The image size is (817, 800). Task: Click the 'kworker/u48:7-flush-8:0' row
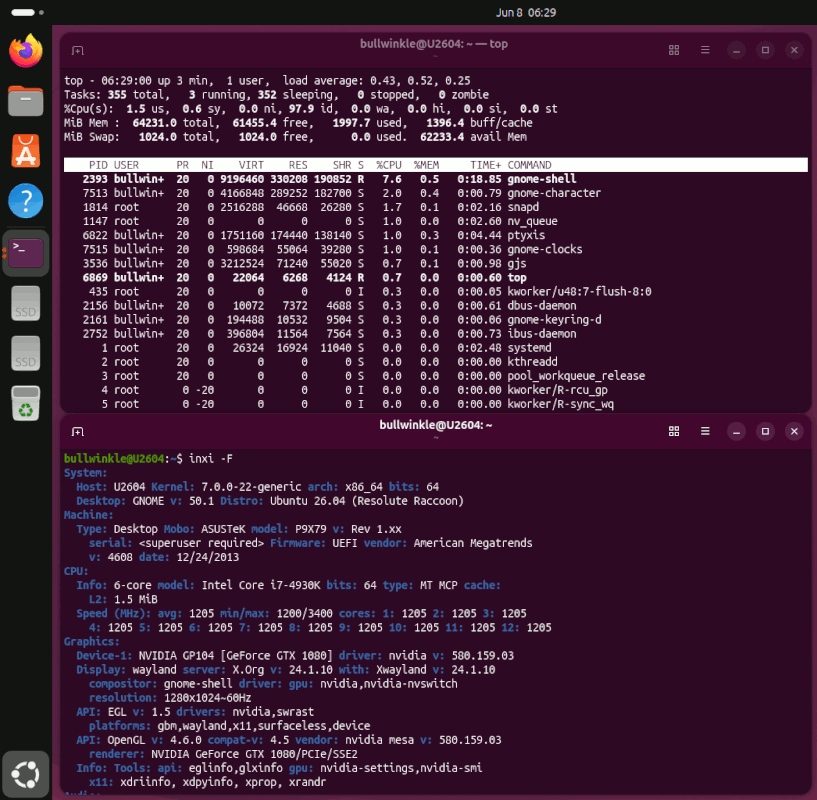(436, 291)
